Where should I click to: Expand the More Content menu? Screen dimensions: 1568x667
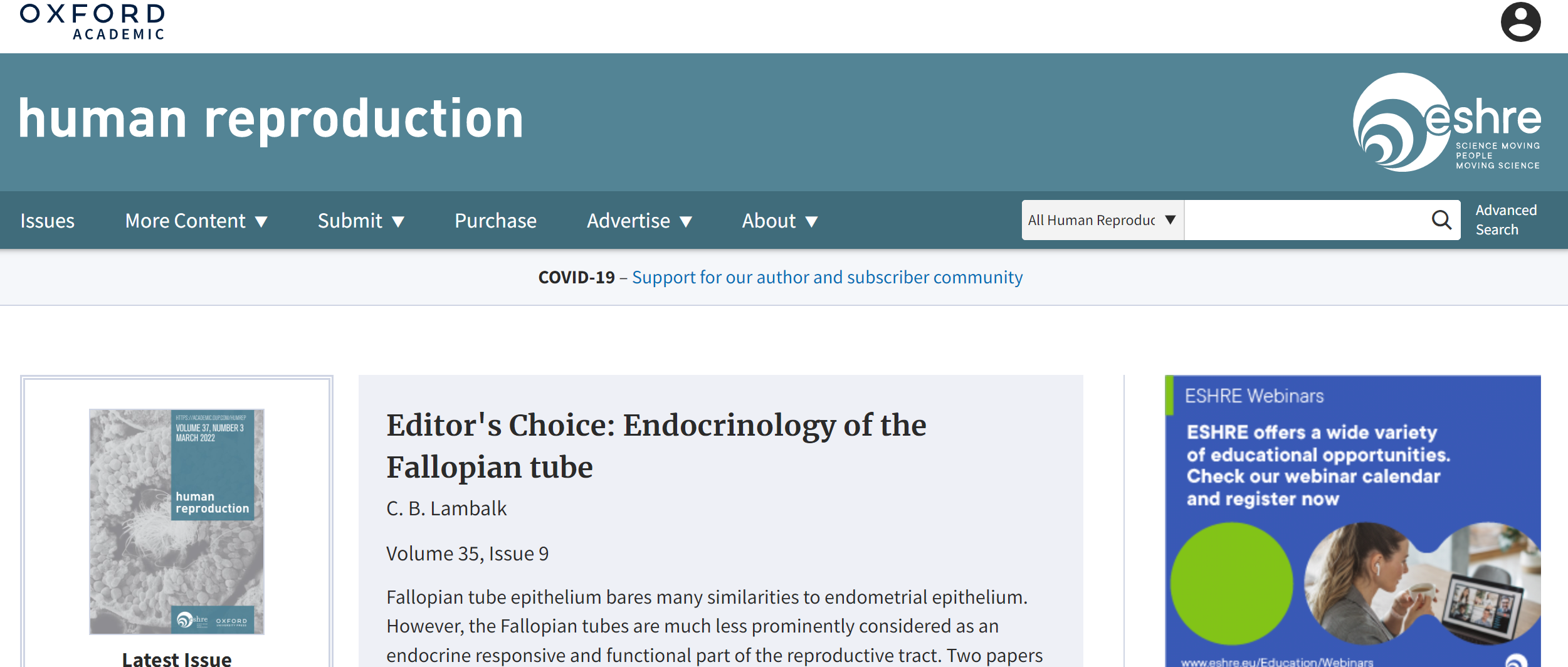tap(196, 221)
